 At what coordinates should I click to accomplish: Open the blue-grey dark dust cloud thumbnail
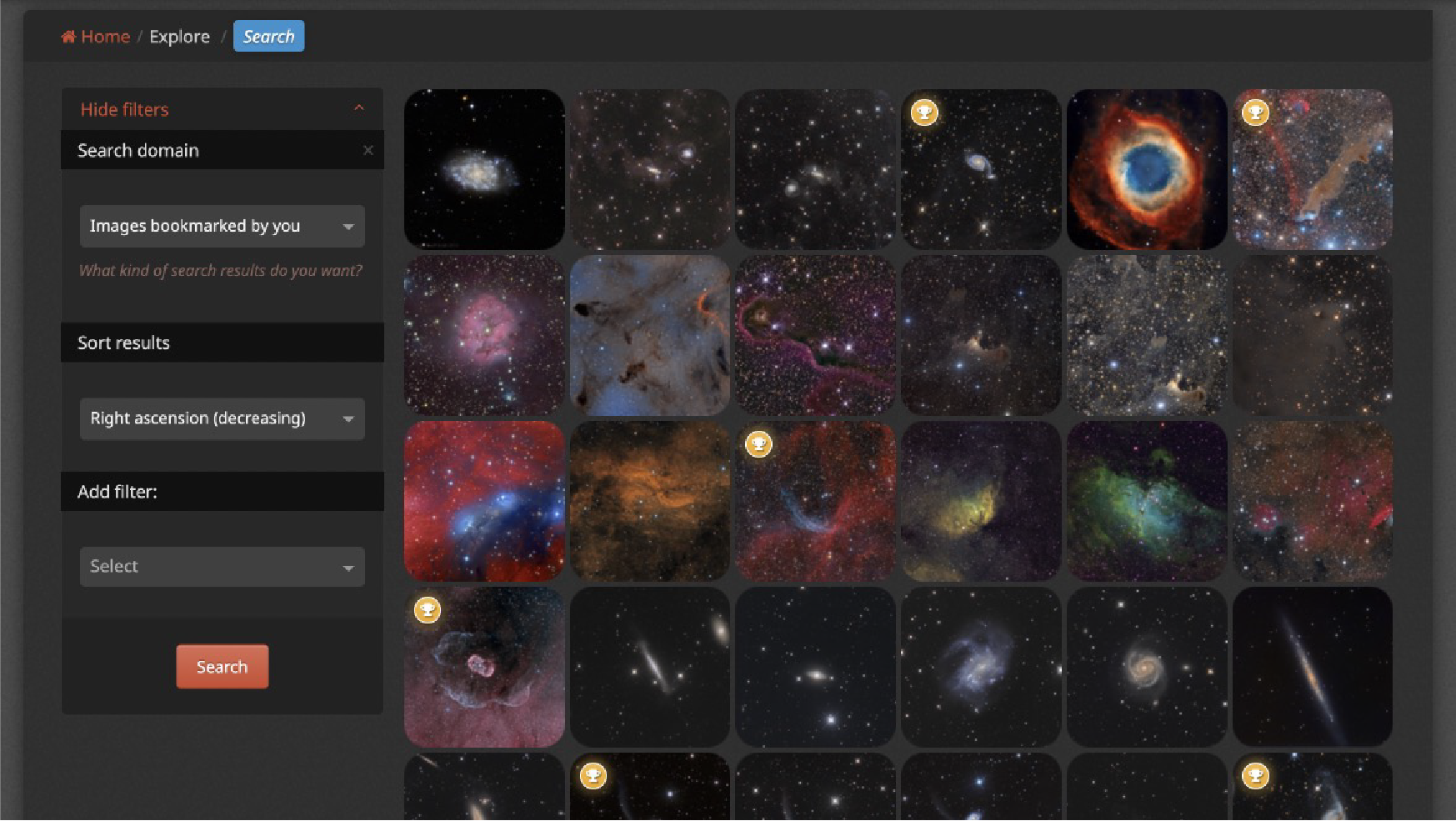649,335
